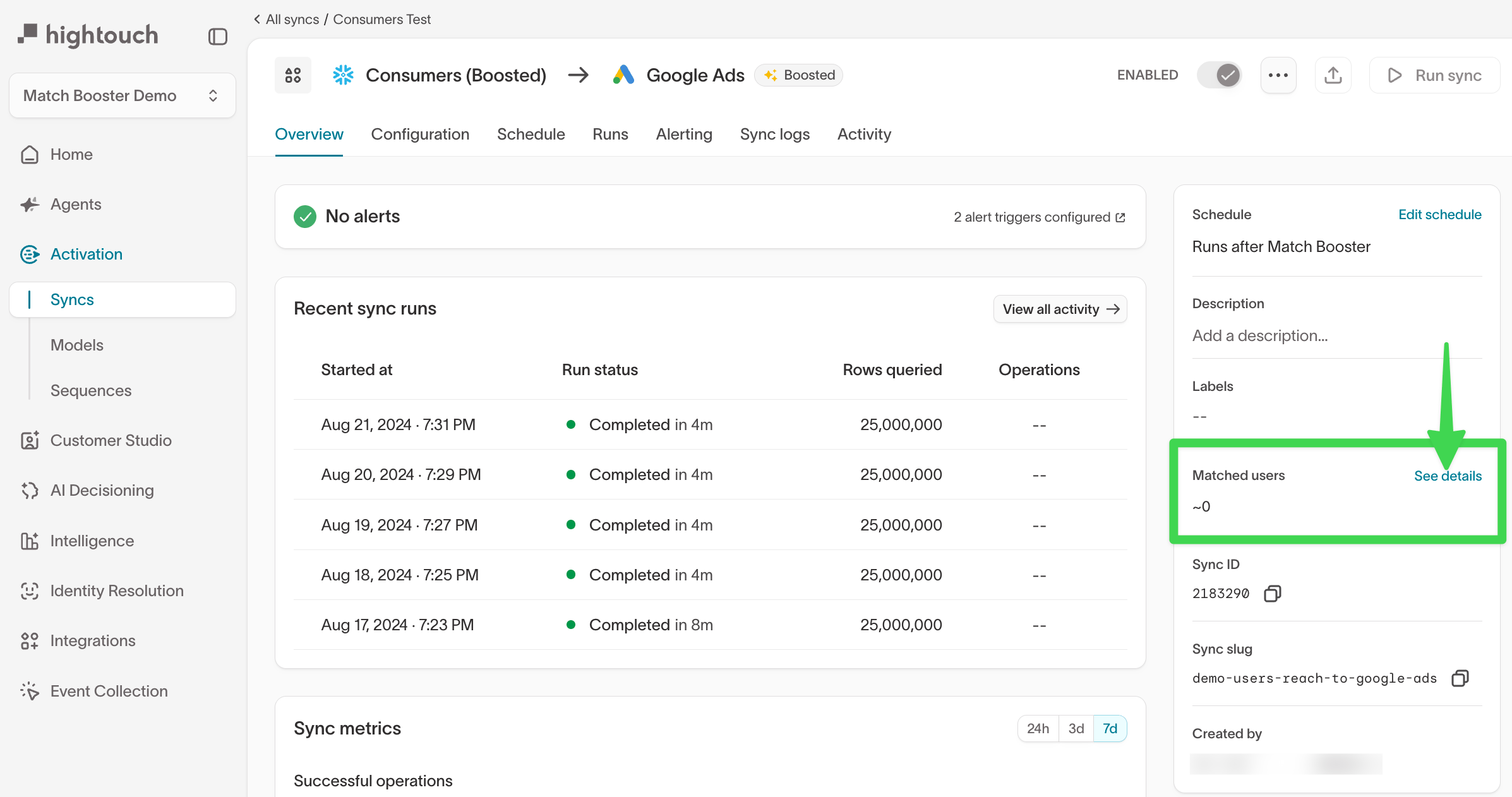Switch to the Runs tab

(610, 134)
